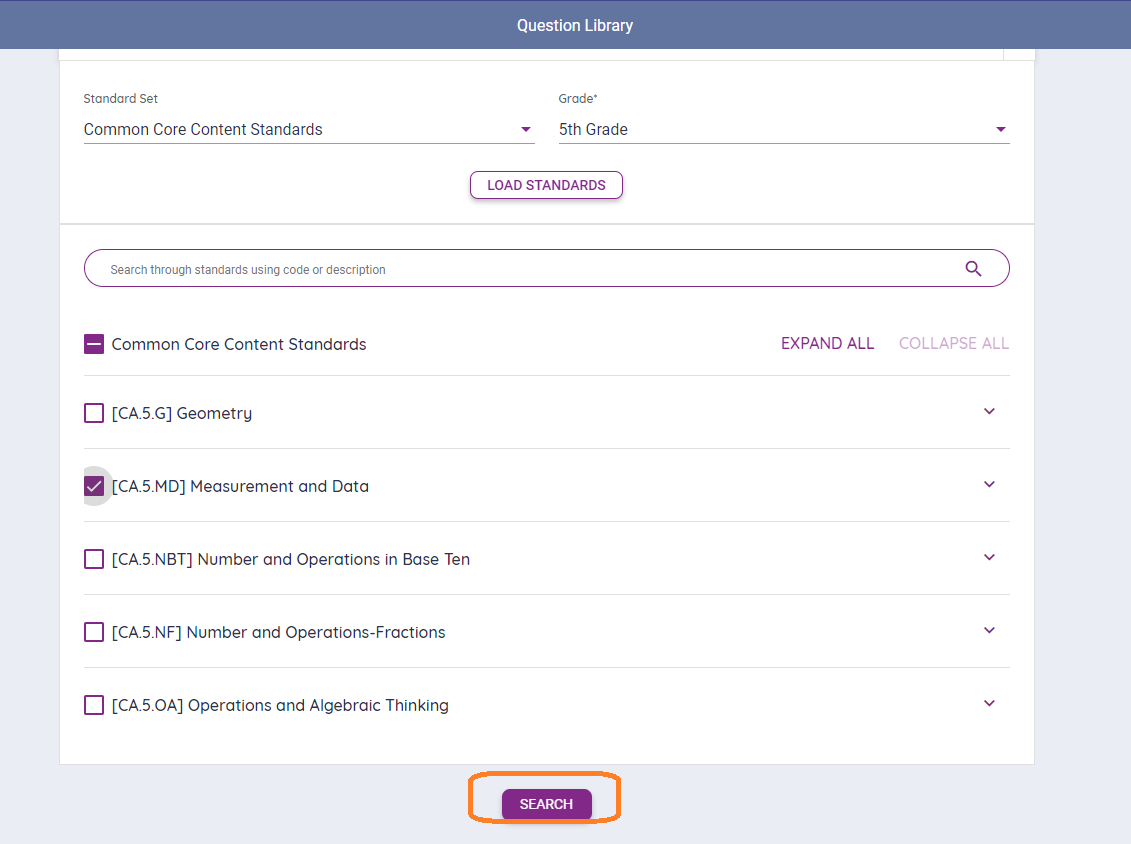Click the Load Standards button
The height and width of the screenshot is (844, 1131).
[x=546, y=185]
